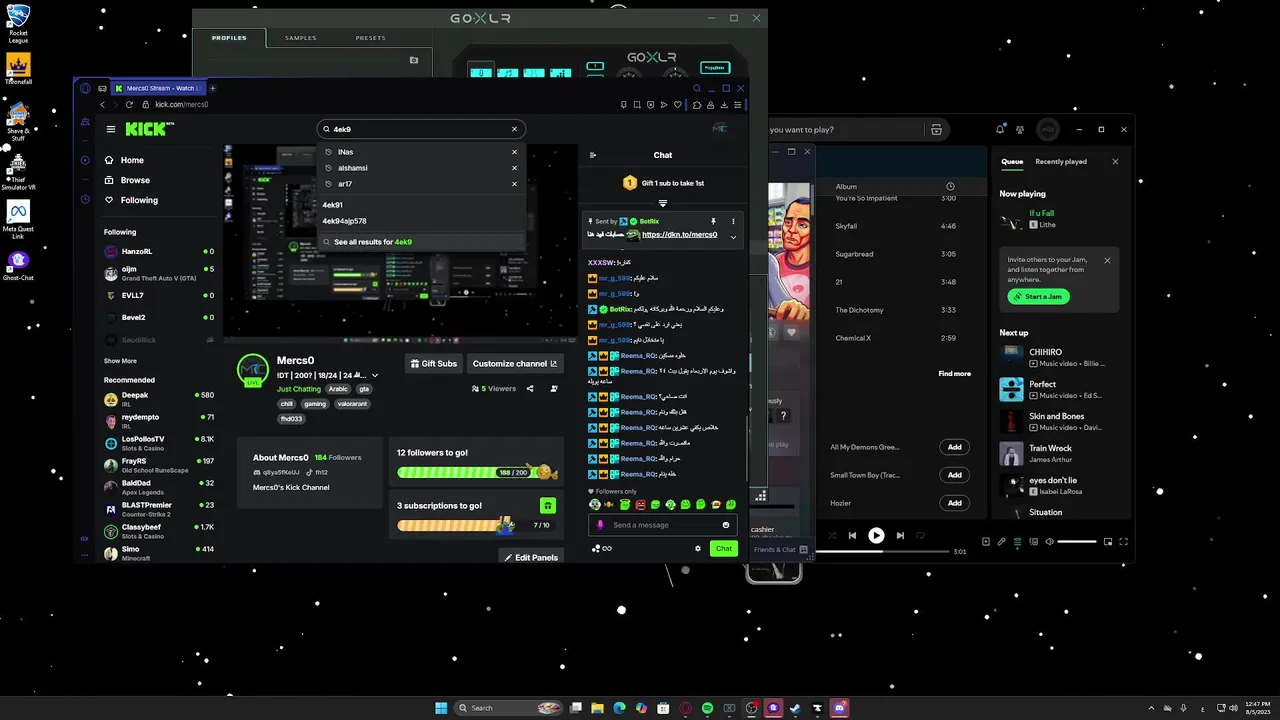Screen dimensions: 1280x720
Task: Expand the stream title chevron
Action: [375, 376]
